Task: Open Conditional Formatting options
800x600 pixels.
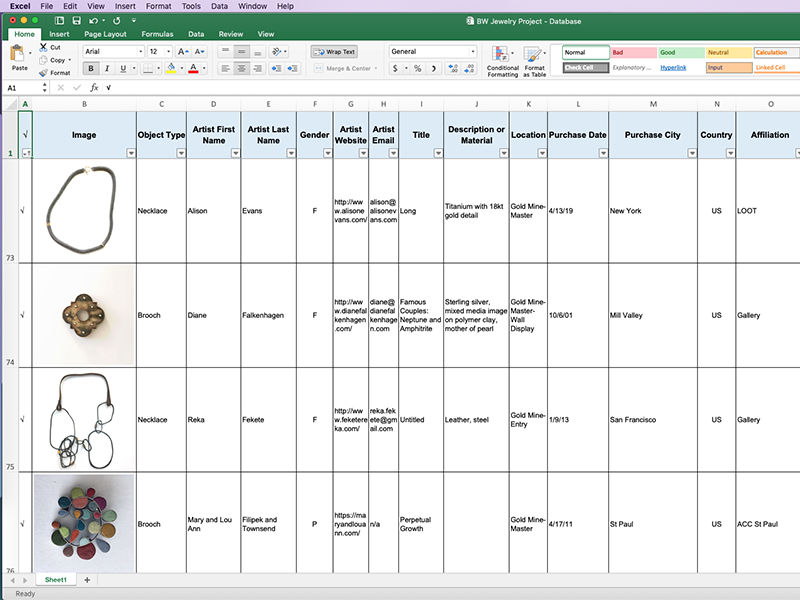Action: (x=502, y=61)
